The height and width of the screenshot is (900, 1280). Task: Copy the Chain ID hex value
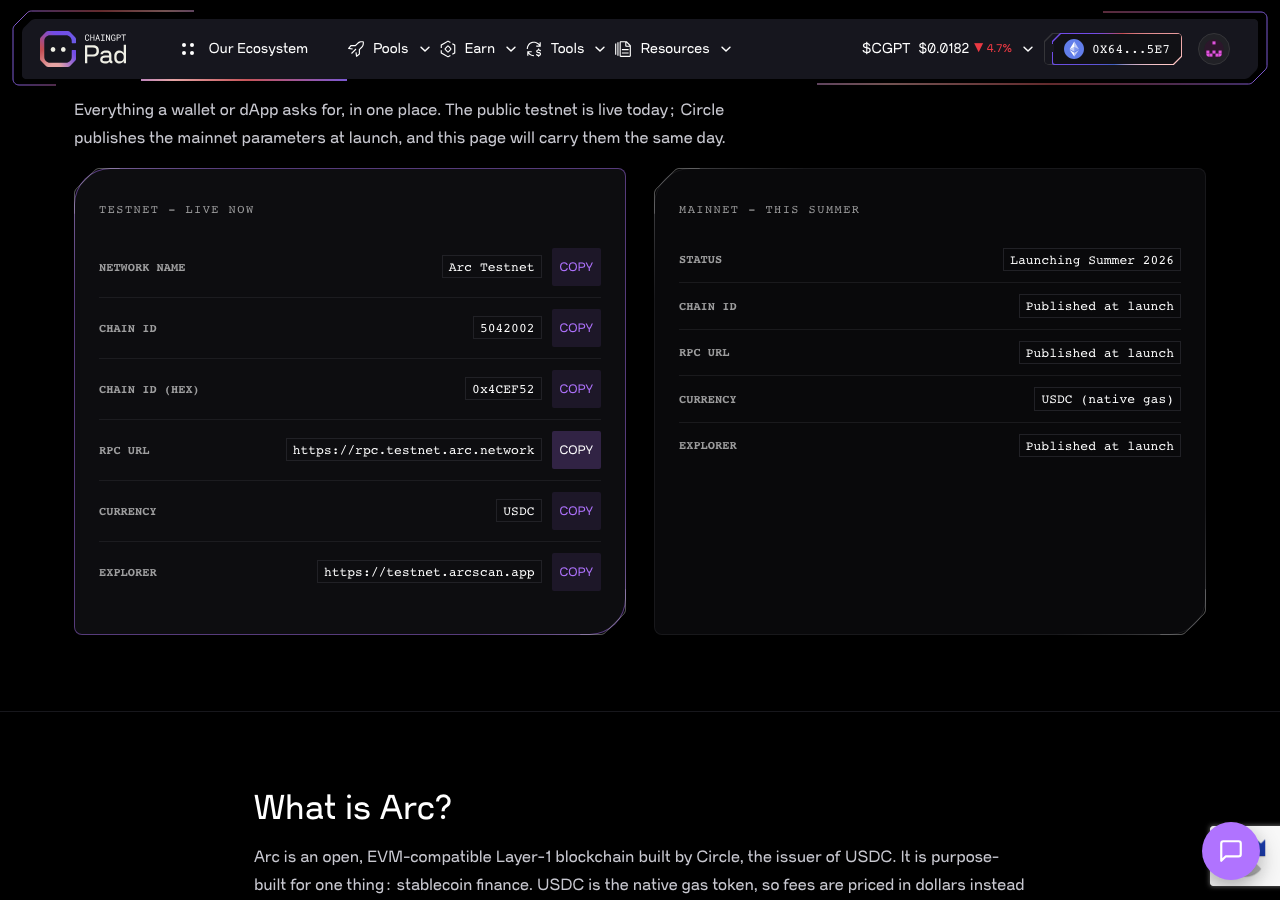click(576, 389)
